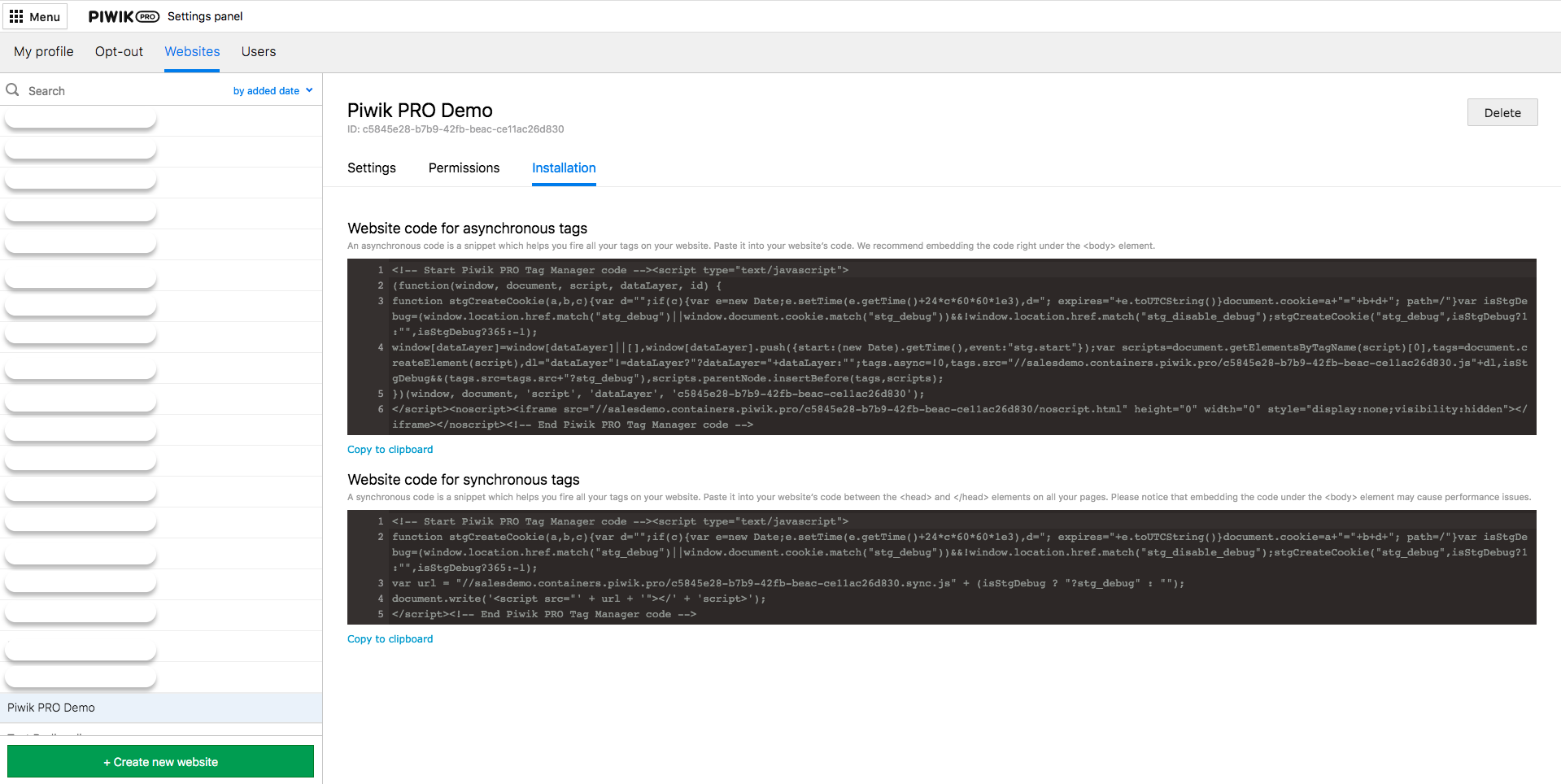Open the Menu grid icon

16,16
